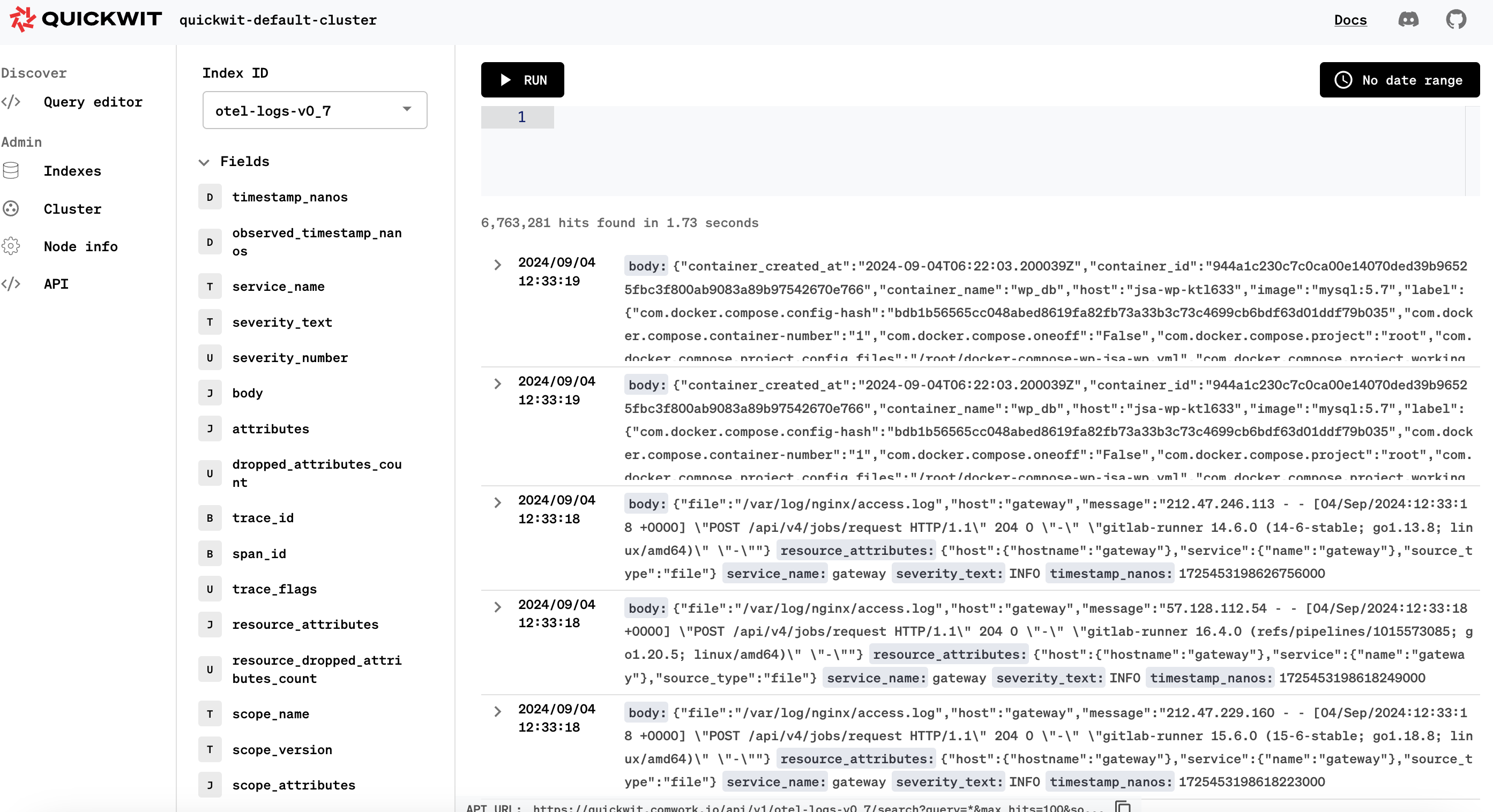Expand the 57.128.112.54 log row
1493x812 pixels.
coord(497,606)
